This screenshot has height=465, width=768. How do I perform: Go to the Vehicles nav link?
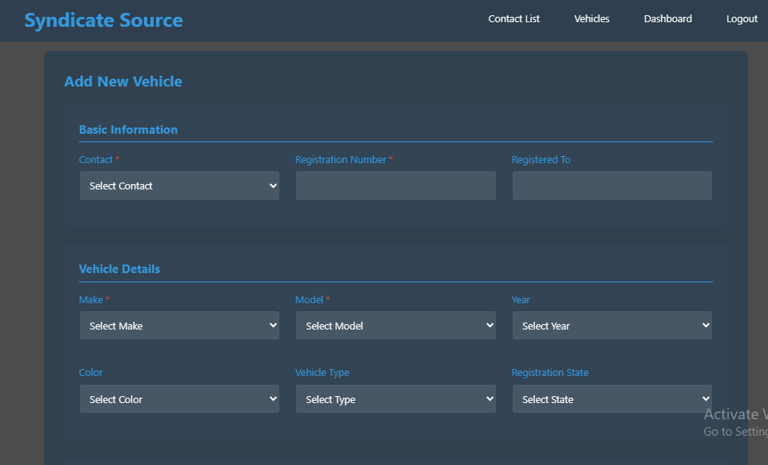coord(591,19)
